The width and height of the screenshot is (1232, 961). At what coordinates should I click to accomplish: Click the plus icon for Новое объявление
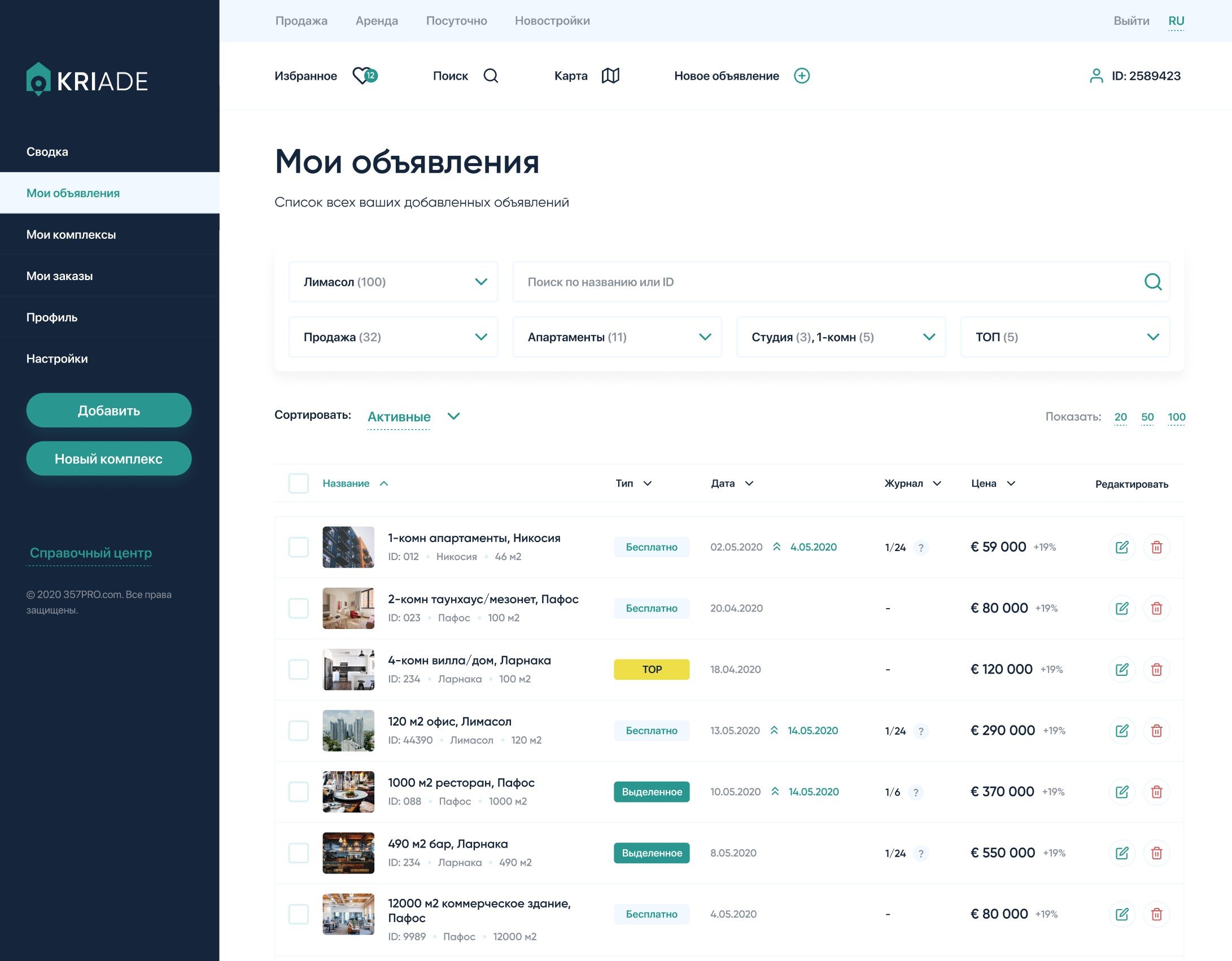[801, 76]
